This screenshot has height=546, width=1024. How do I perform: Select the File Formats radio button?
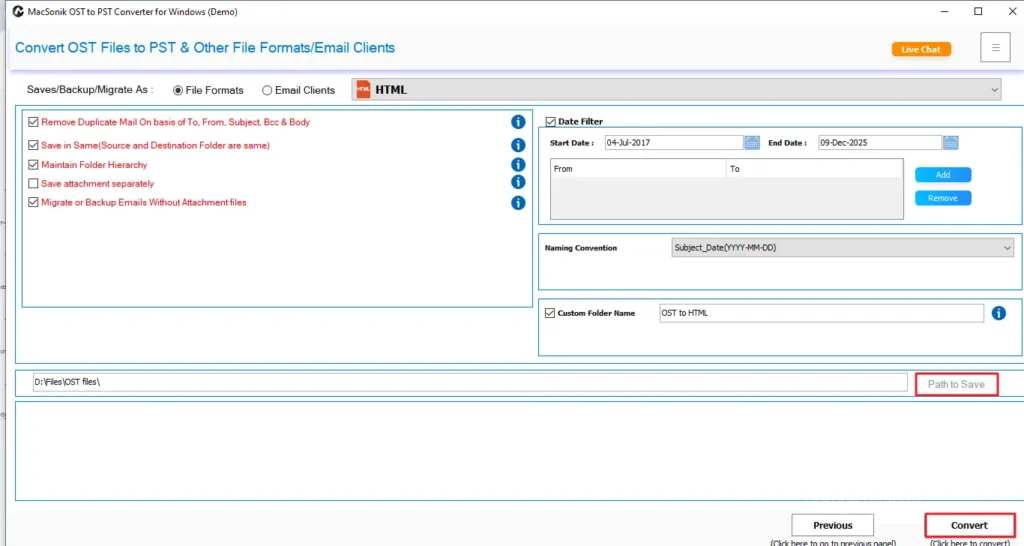coord(178,90)
